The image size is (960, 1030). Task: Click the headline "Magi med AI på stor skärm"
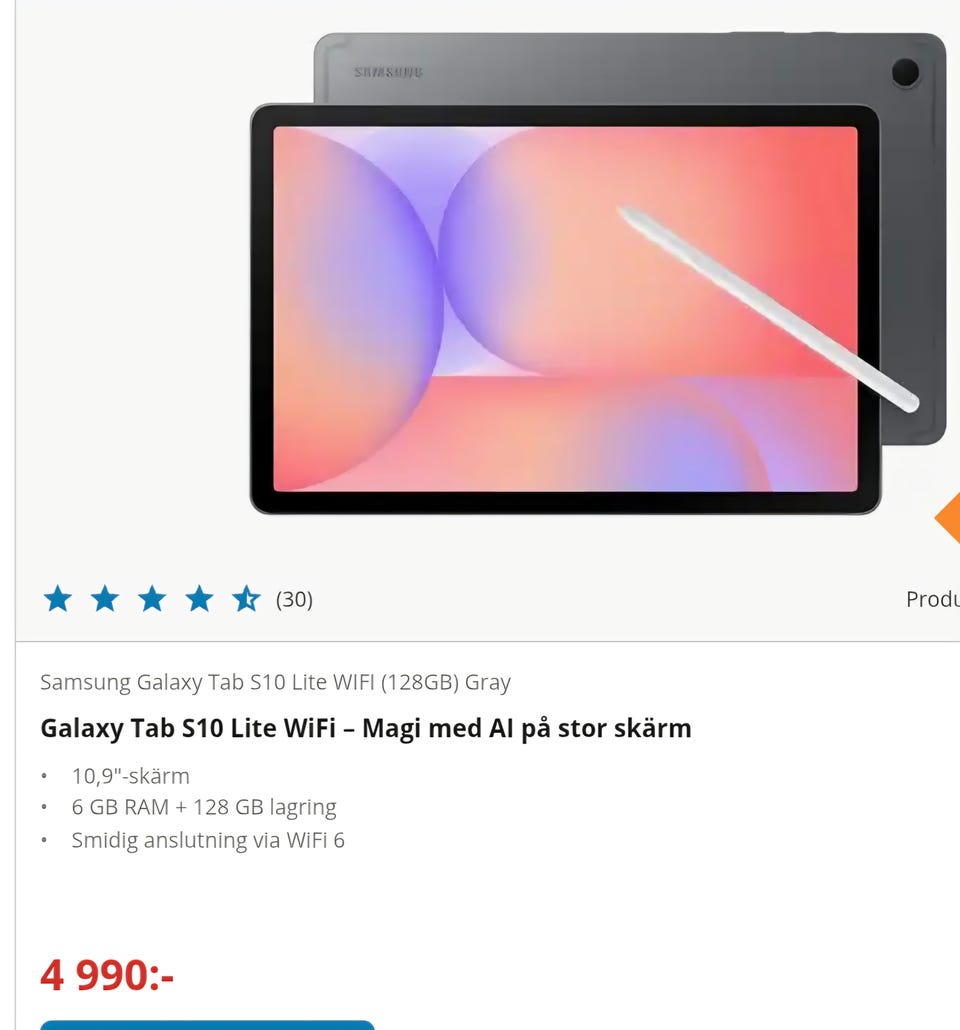pos(526,728)
